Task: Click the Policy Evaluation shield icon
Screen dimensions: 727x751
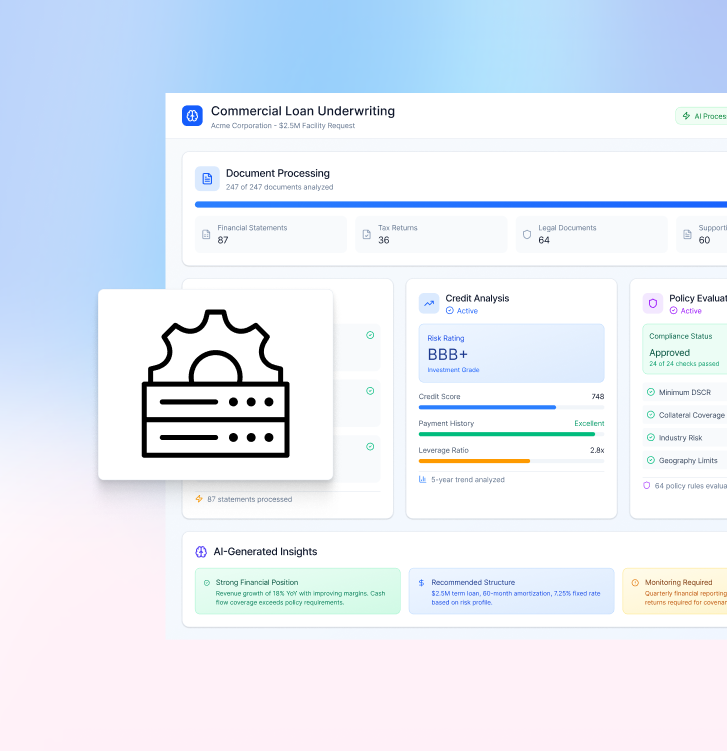Action: click(x=653, y=303)
